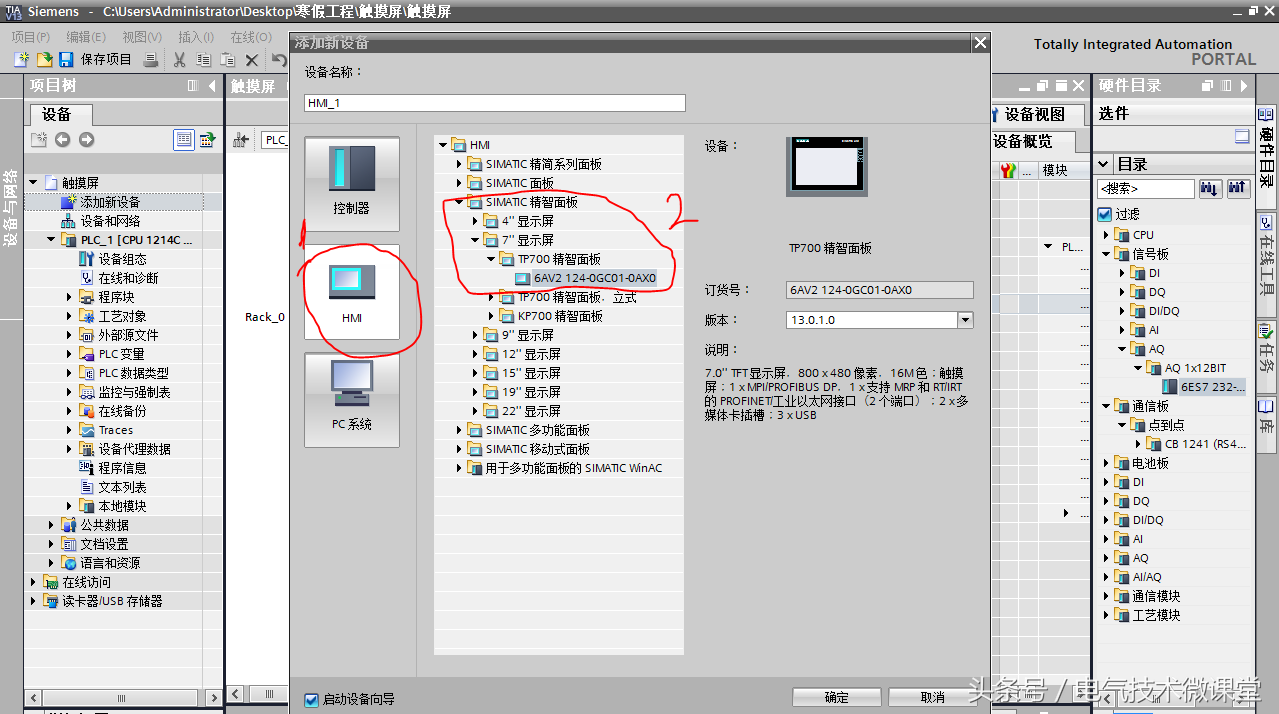Select 添加新设备 in project tree

[110, 202]
